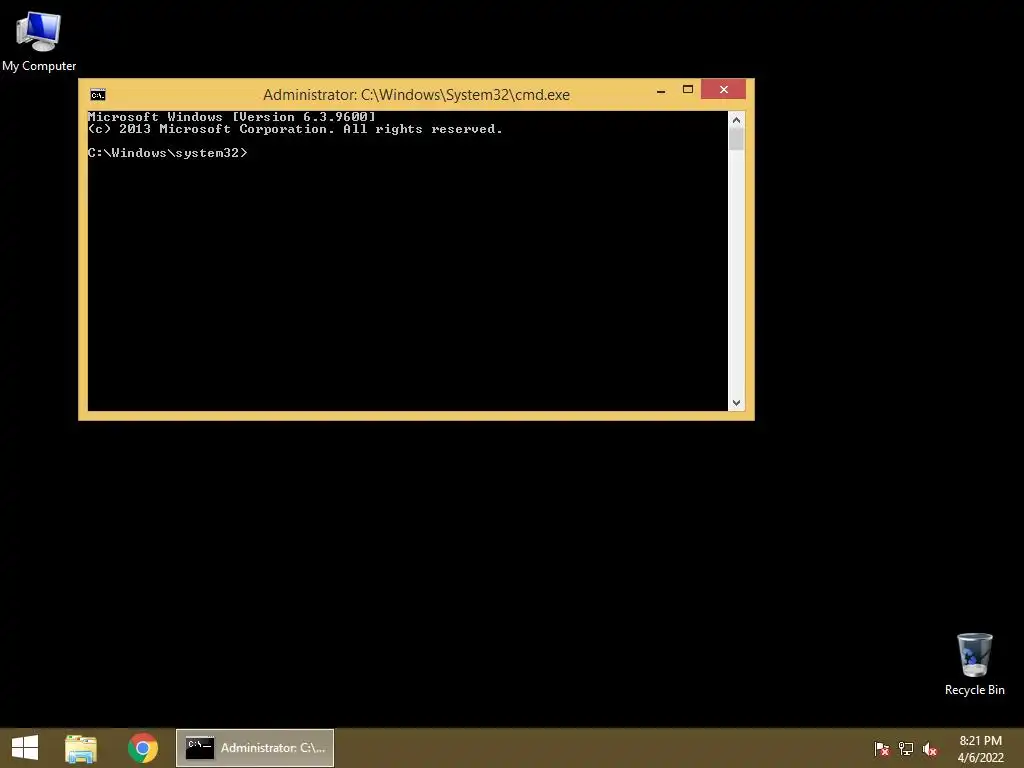Launch Google Chrome from the taskbar
This screenshot has width=1024, height=768.
[x=143, y=748]
